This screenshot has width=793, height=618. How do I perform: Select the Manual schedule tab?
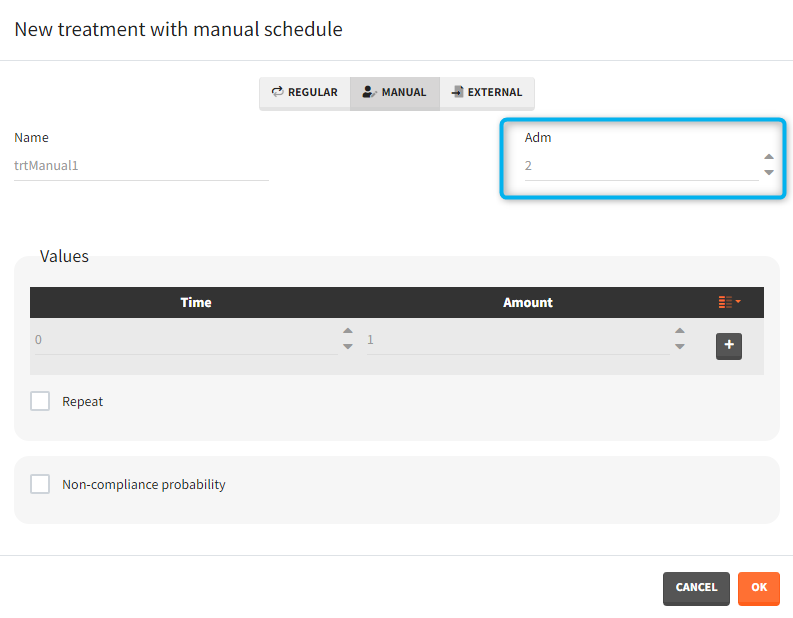pos(394,93)
